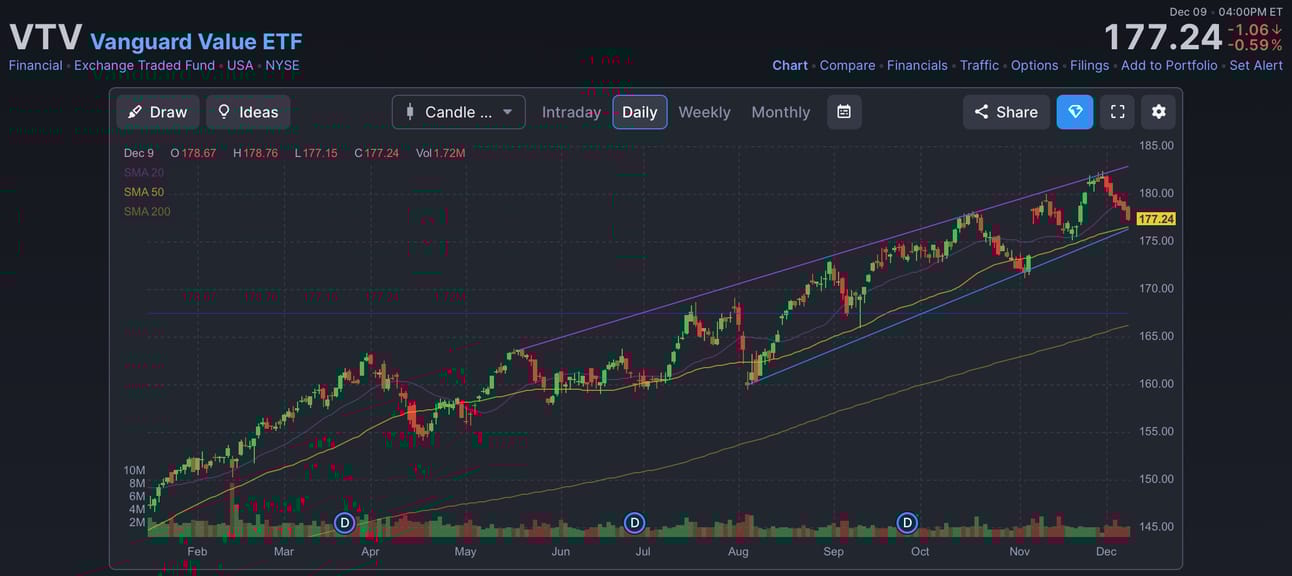The height and width of the screenshot is (576, 1292).
Task: Click the Vanguard Value ETF name
Action: click(x=196, y=41)
